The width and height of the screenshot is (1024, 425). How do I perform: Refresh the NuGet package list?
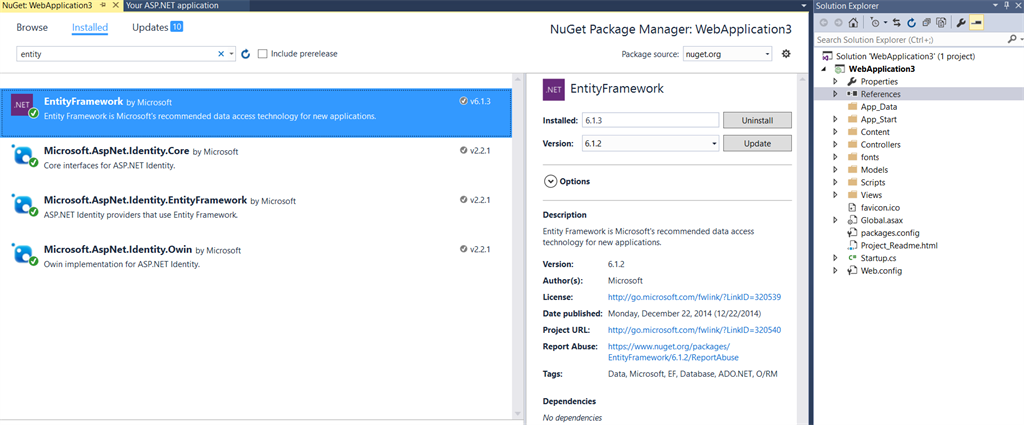click(246, 53)
